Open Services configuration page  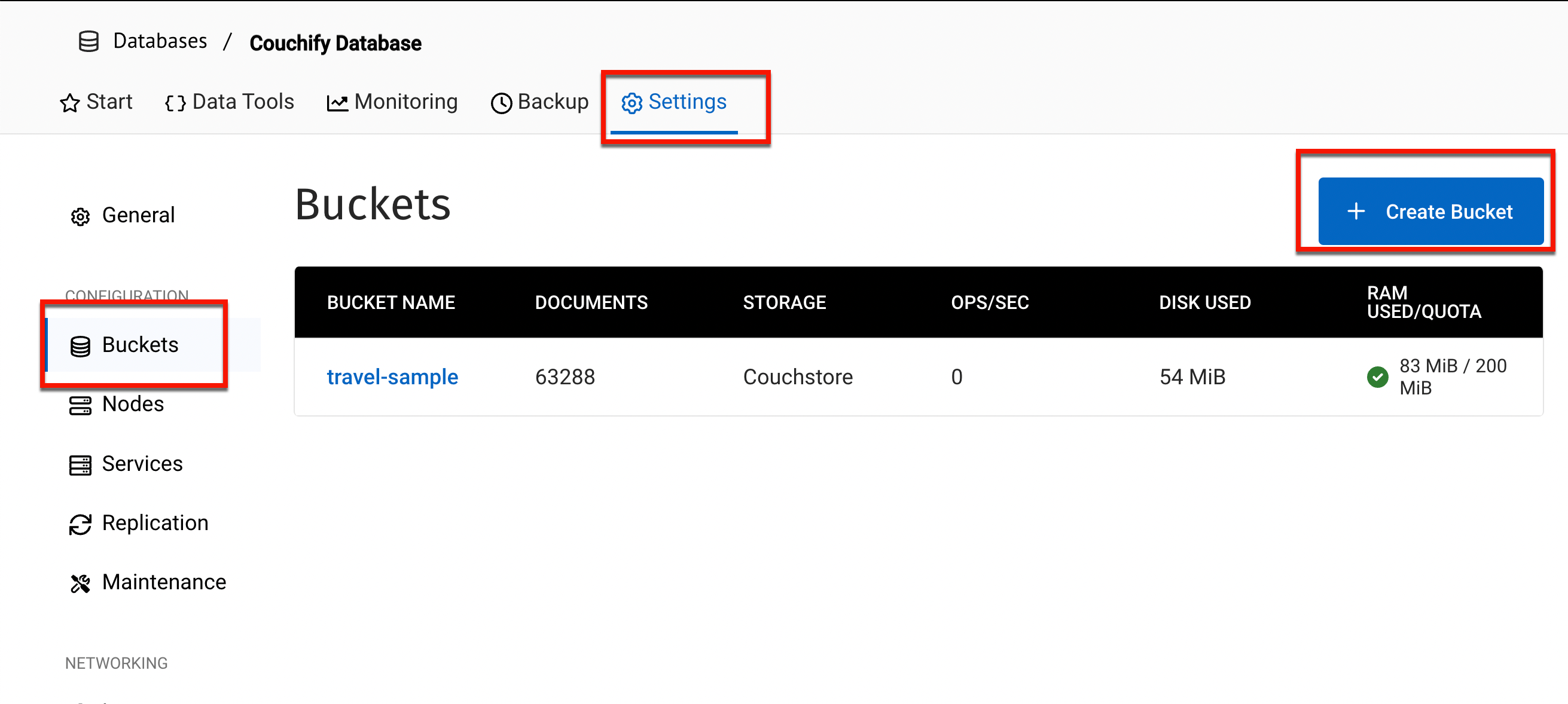tap(142, 464)
